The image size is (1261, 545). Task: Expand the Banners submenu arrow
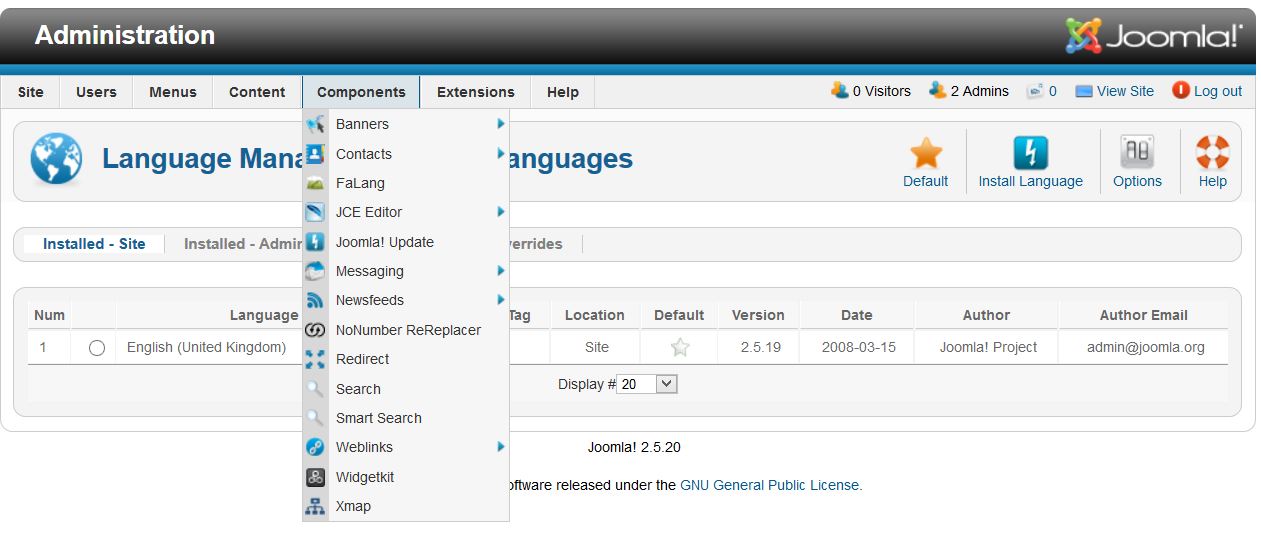(500, 124)
